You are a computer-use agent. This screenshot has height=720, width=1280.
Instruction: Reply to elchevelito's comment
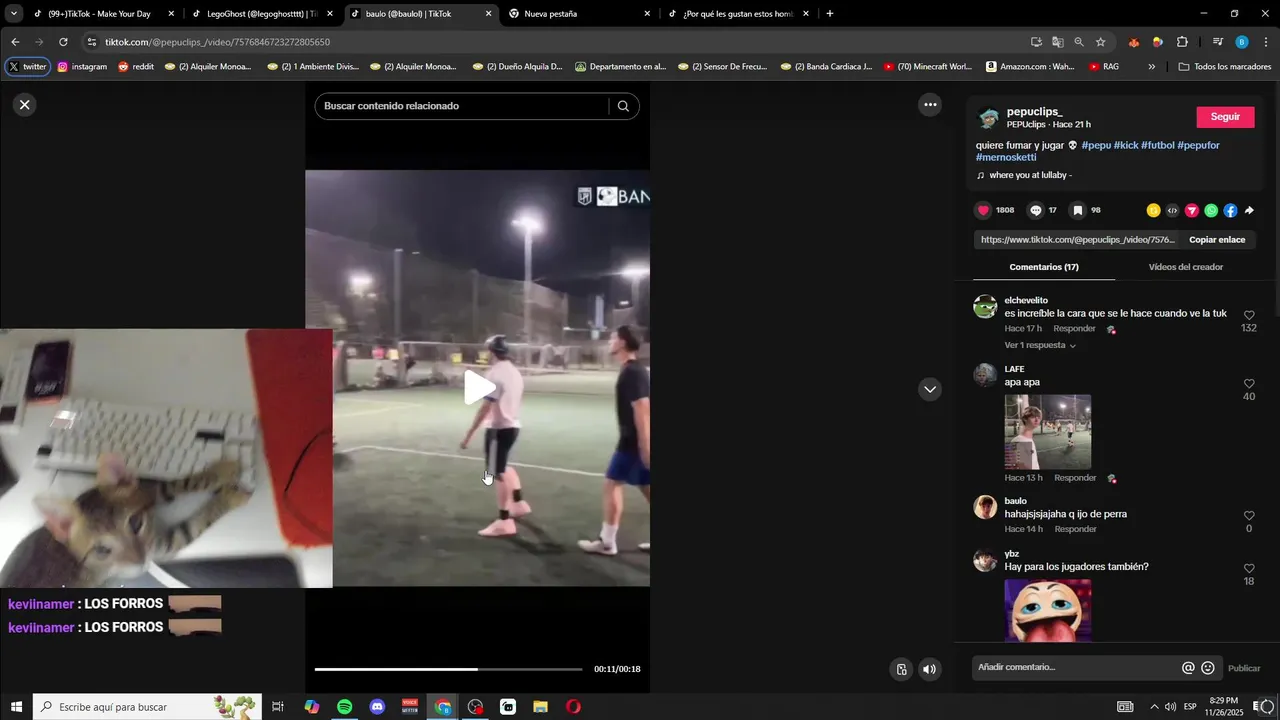[1074, 329]
